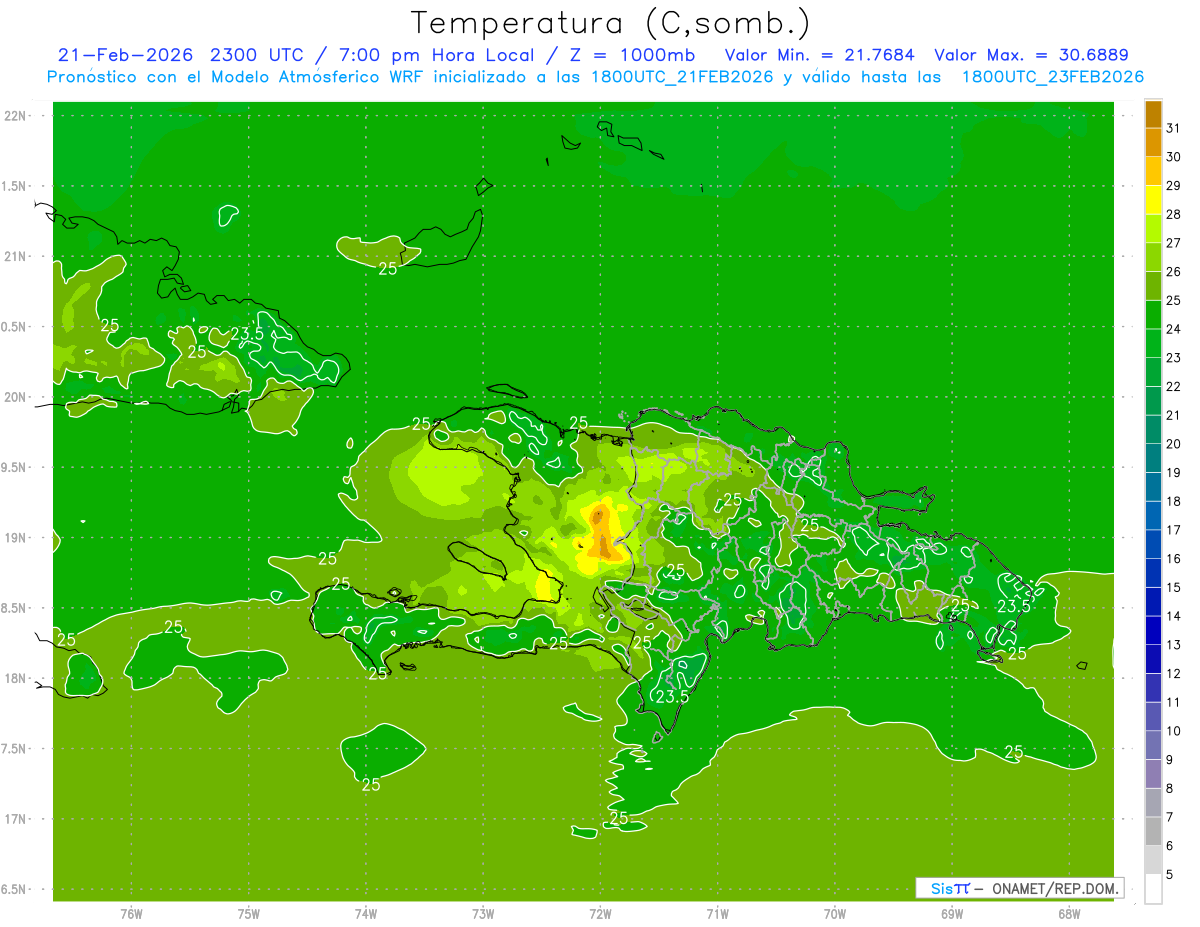The image size is (1200, 927).
Task: Click the colorbar tick label "30"
Action: pyautogui.click(x=1174, y=157)
